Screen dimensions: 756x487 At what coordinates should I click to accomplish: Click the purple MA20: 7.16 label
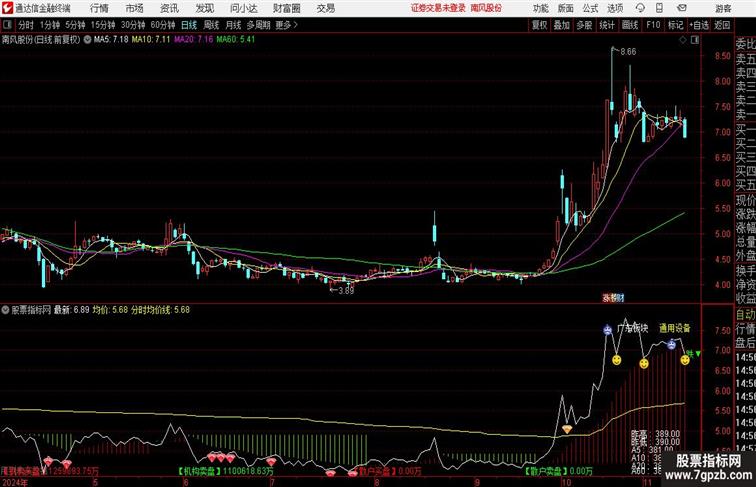pos(193,40)
